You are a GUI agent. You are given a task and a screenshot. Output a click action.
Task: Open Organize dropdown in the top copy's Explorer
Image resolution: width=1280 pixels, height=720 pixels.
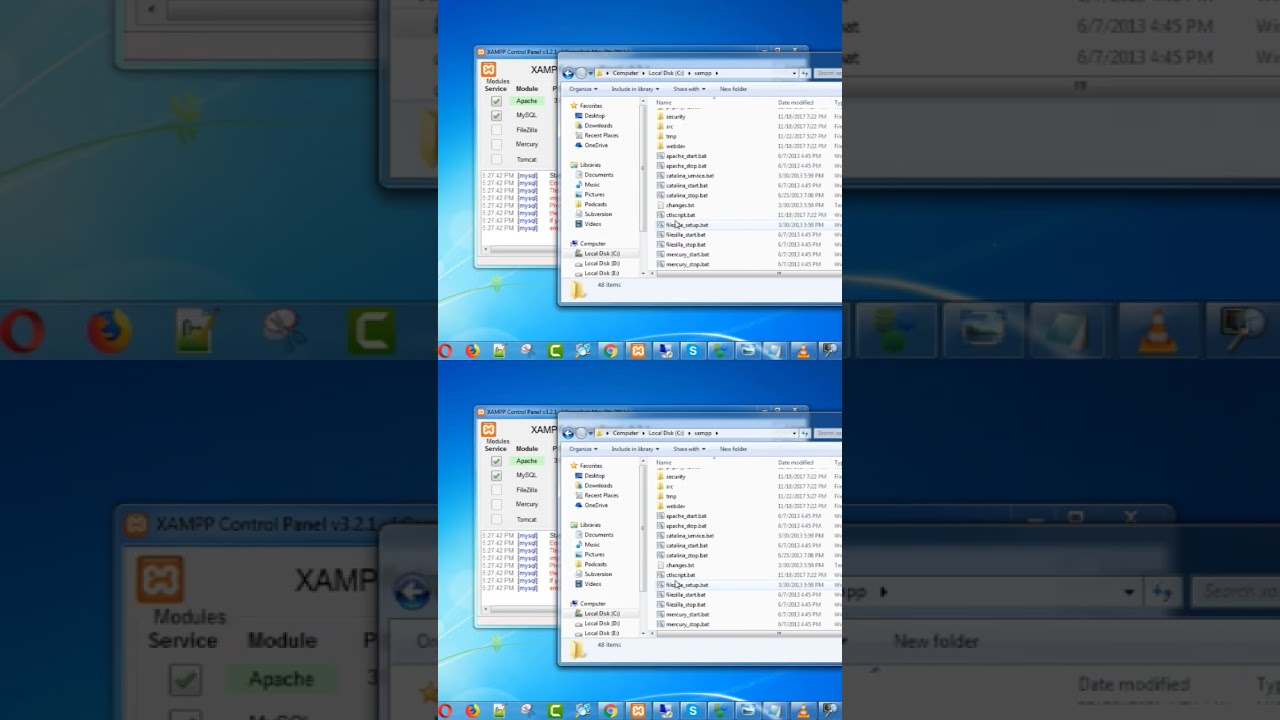(583, 89)
